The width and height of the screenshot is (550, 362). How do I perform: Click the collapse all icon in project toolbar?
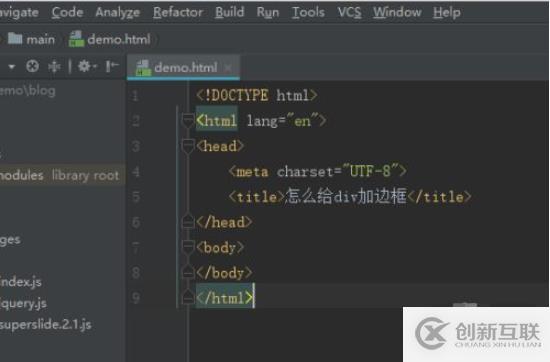(x=54, y=66)
